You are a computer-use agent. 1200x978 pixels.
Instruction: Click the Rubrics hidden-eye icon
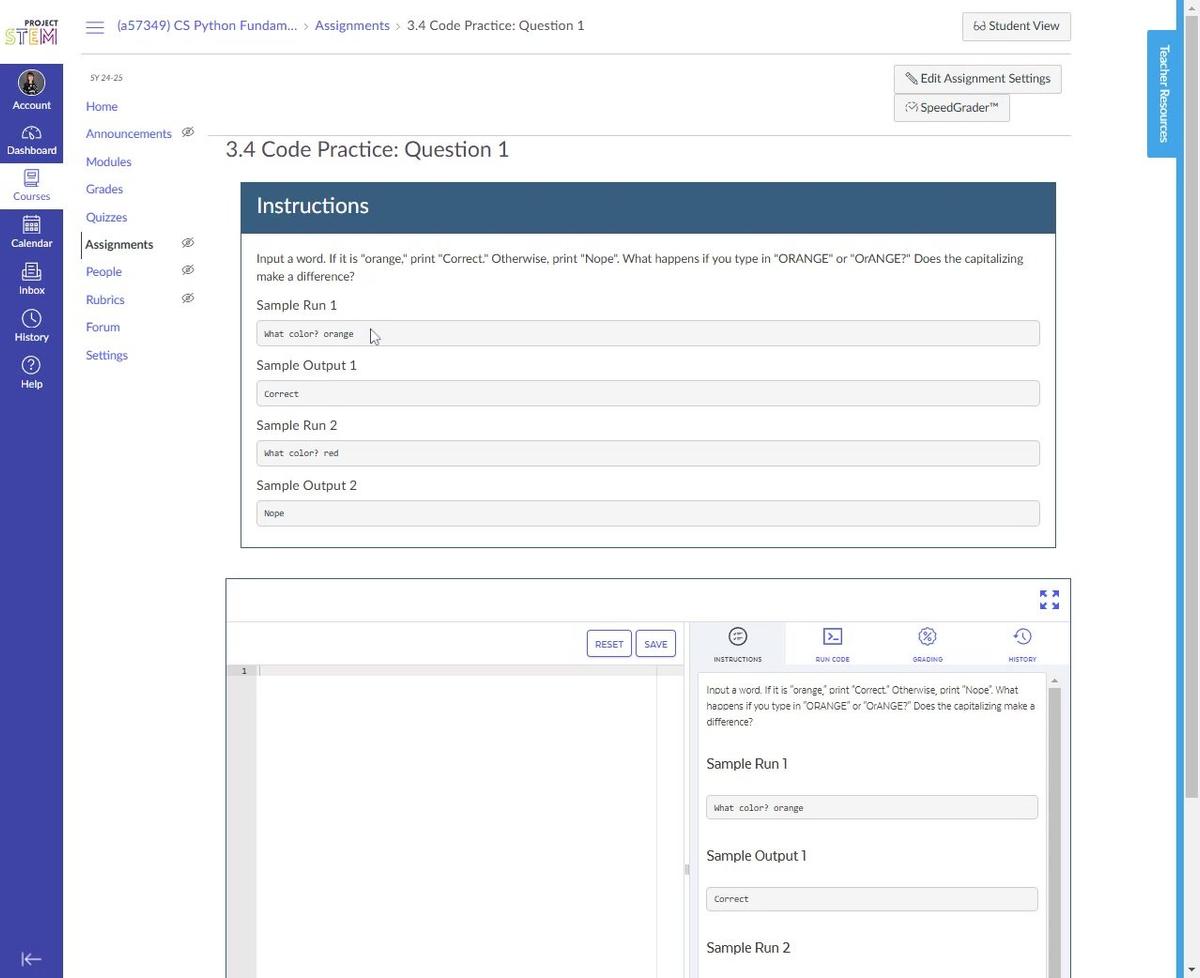tap(187, 298)
